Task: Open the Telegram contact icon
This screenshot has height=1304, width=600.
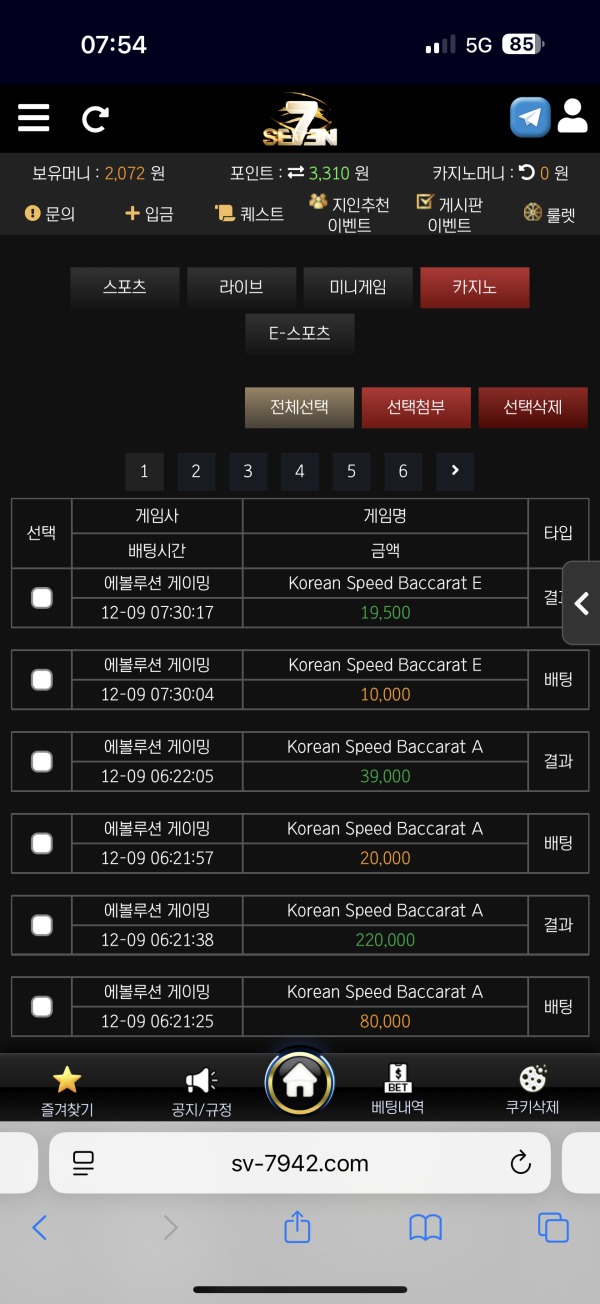Action: pos(530,117)
